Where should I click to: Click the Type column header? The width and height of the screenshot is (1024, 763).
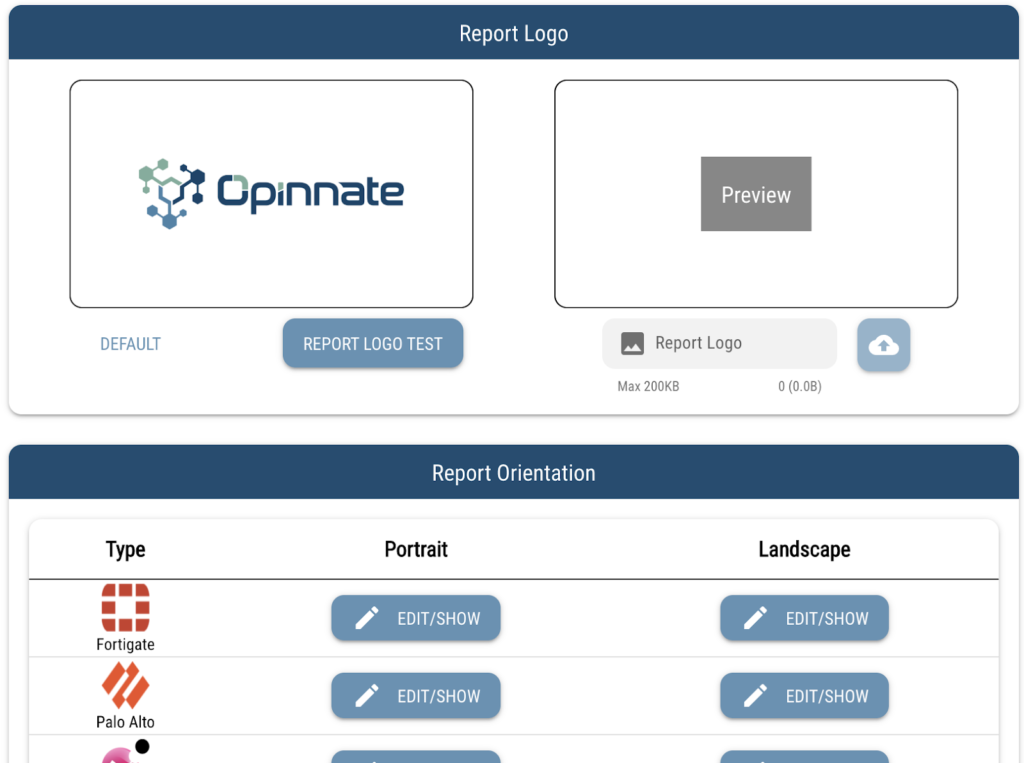pos(125,549)
